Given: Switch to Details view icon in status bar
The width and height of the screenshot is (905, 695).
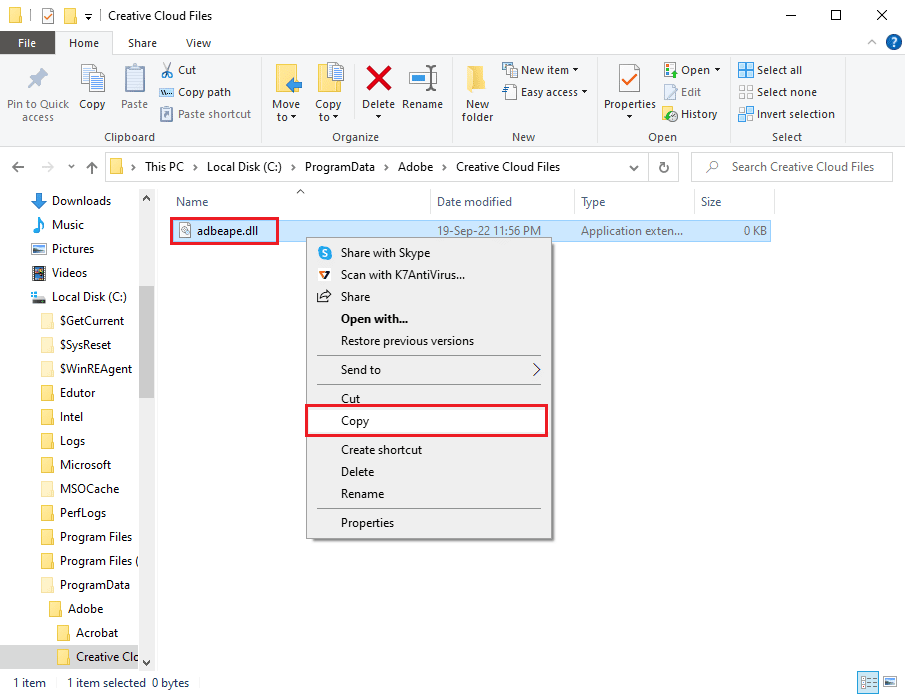Looking at the screenshot, I should point(868,682).
